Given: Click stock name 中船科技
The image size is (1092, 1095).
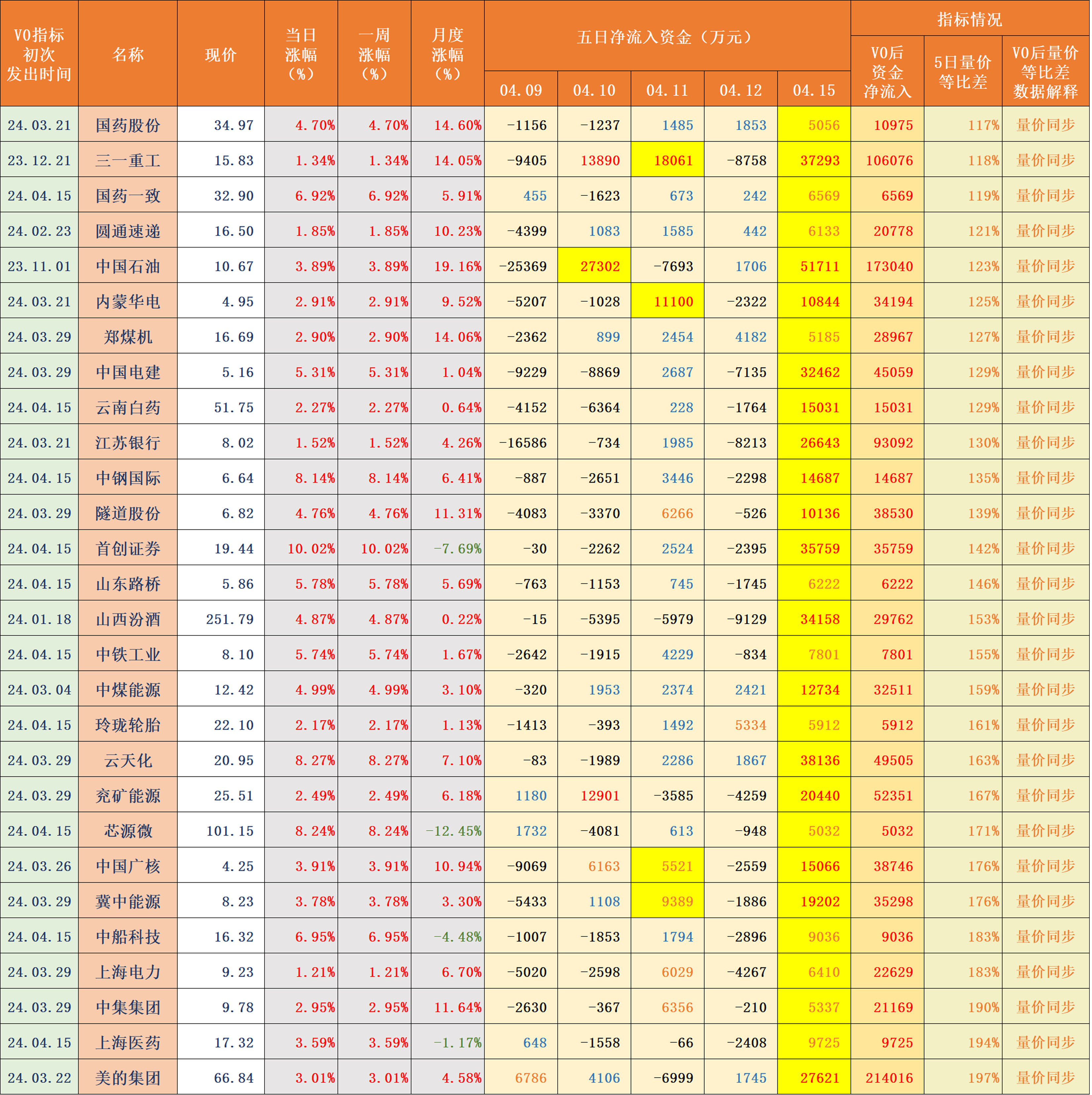Looking at the screenshot, I should [128, 936].
